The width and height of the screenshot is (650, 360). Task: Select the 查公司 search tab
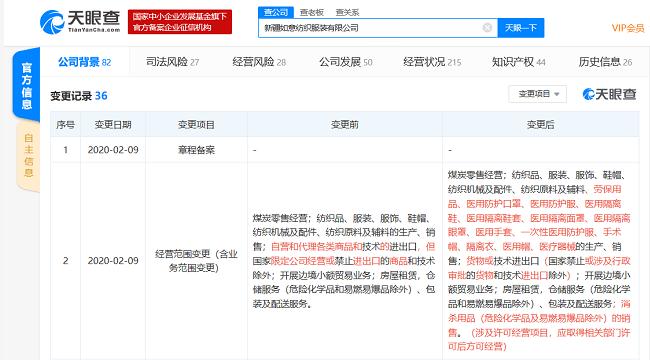coord(276,12)
